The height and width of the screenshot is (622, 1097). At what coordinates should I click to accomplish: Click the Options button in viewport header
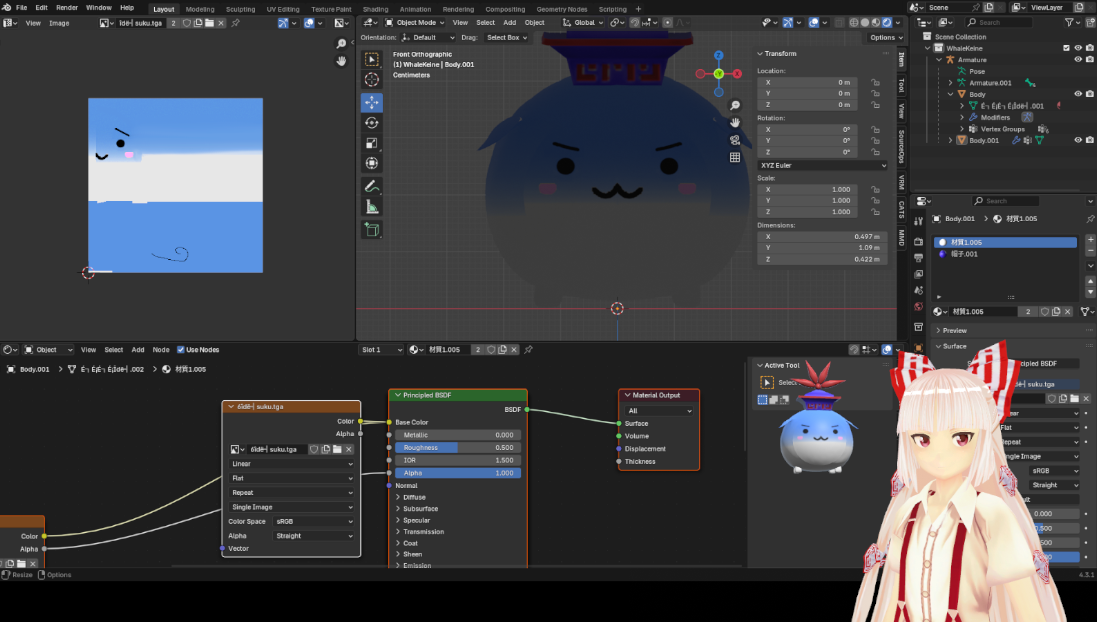point(881,37)
